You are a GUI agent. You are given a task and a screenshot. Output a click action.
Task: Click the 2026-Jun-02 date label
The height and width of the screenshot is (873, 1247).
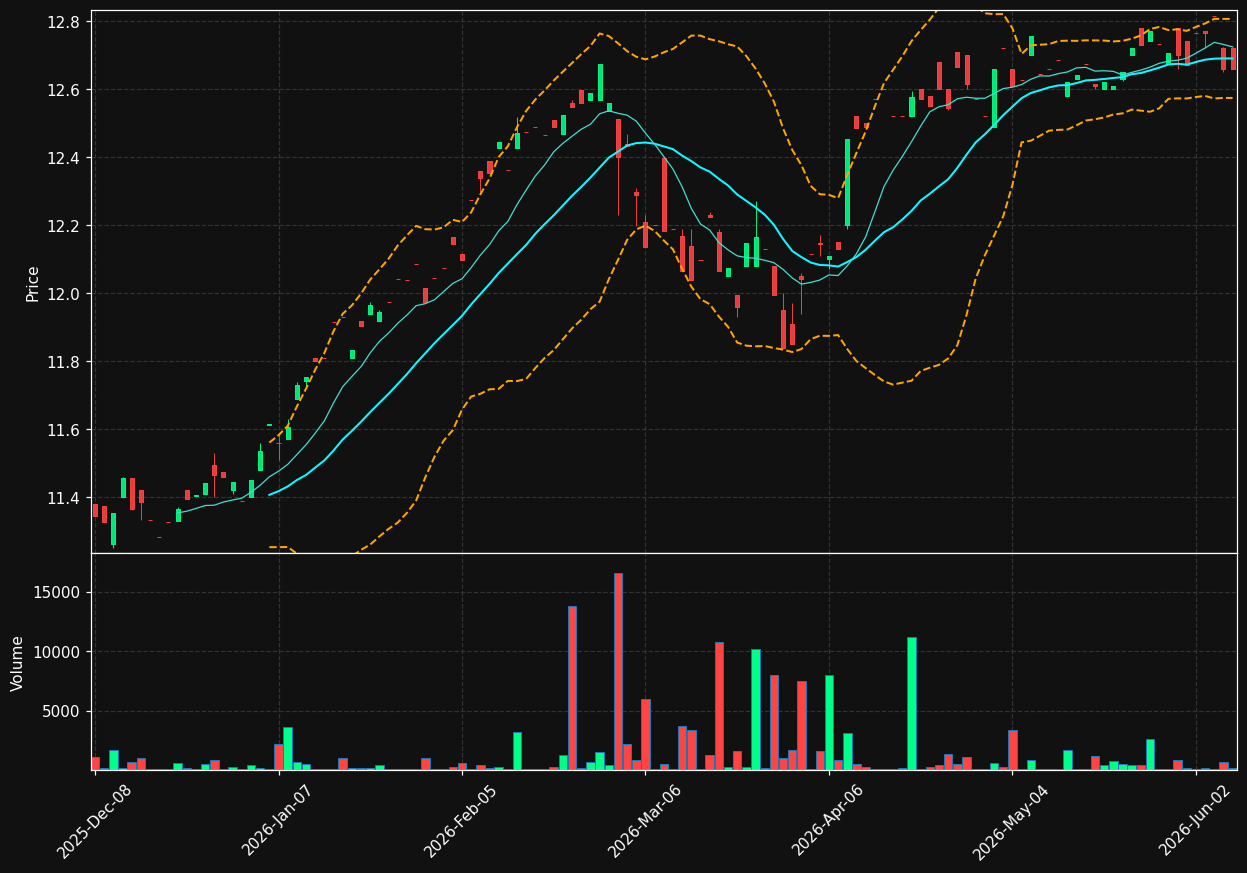point(1196,821)
